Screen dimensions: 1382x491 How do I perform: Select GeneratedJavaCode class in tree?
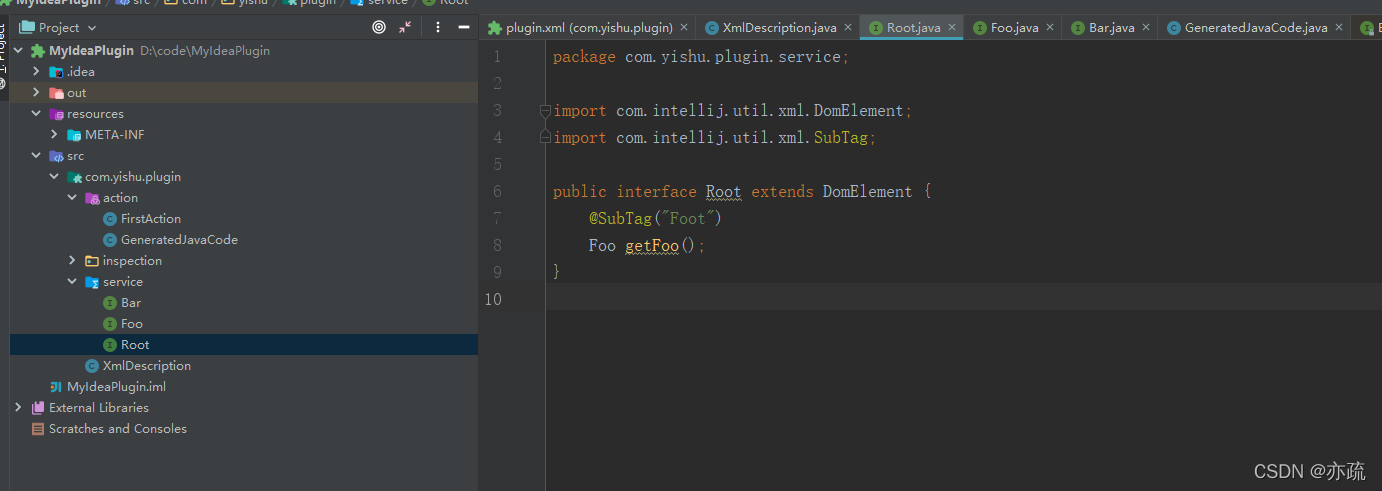click(179, 240)
